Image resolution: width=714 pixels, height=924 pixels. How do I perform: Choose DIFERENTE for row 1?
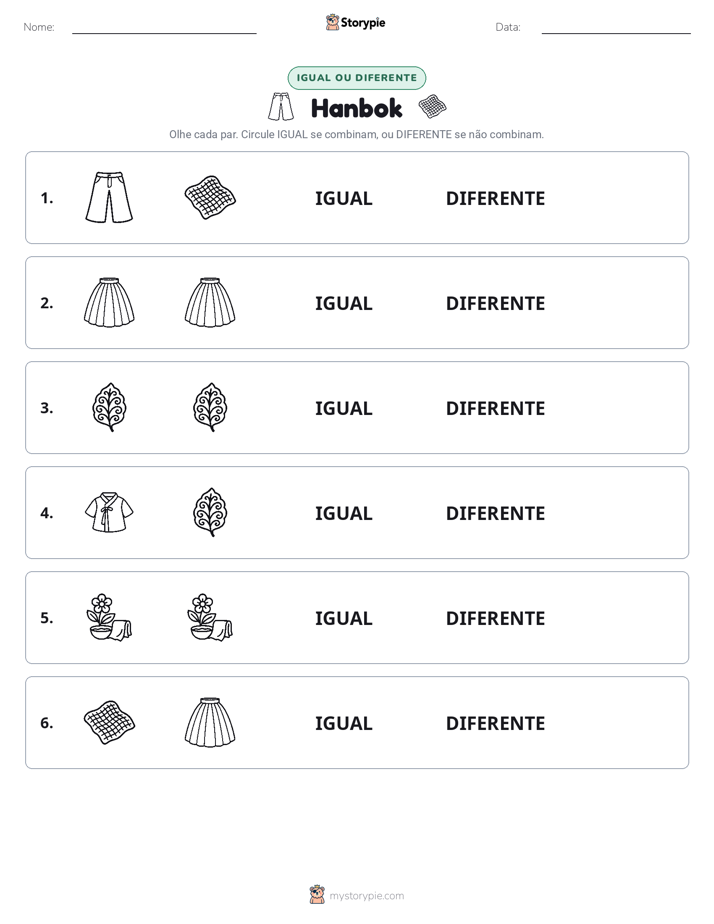pyautogui.click(x=495, y=199)
